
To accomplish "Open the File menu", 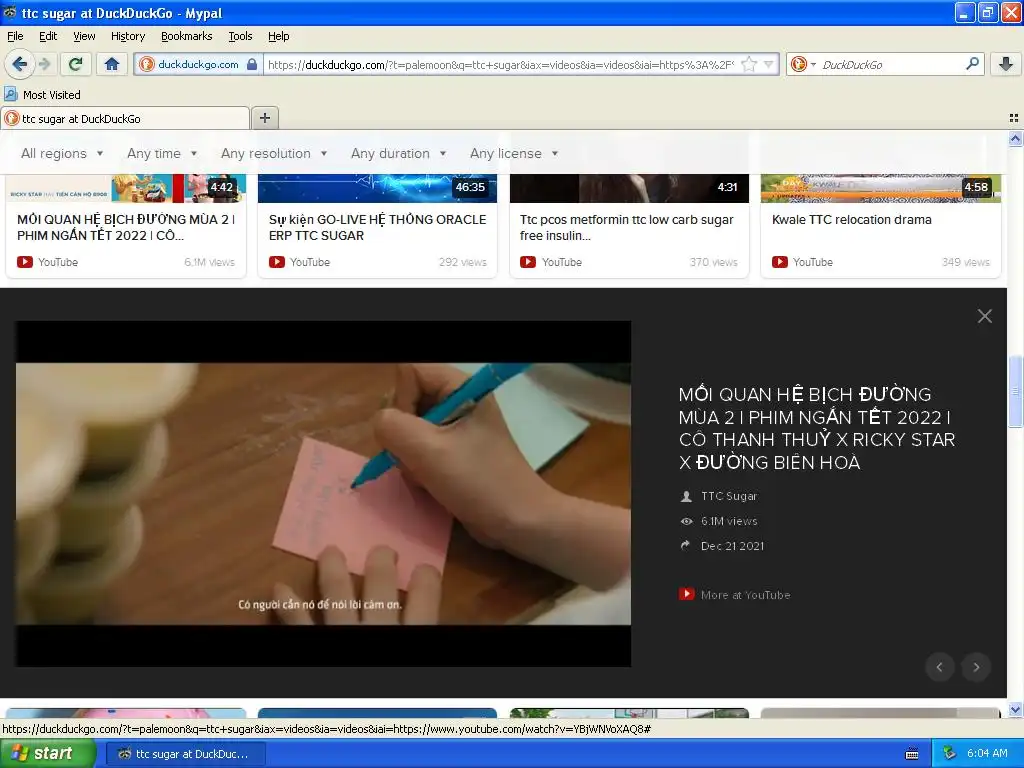I will [15, 36].
